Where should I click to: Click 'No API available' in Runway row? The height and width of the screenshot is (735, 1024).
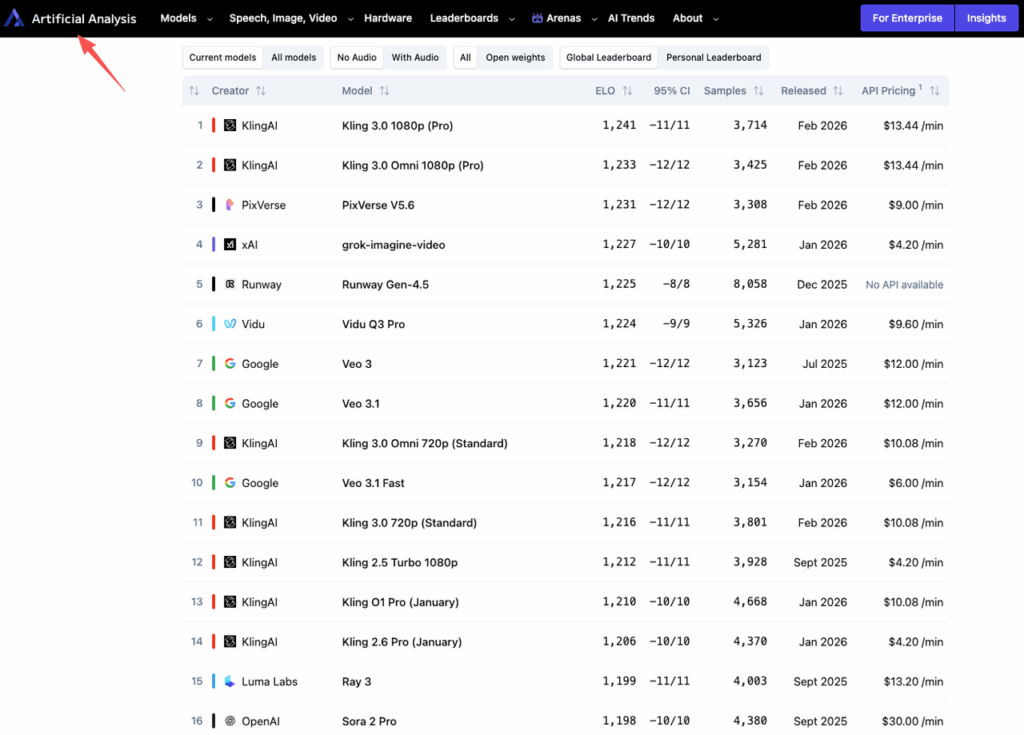tap(904, 285)
